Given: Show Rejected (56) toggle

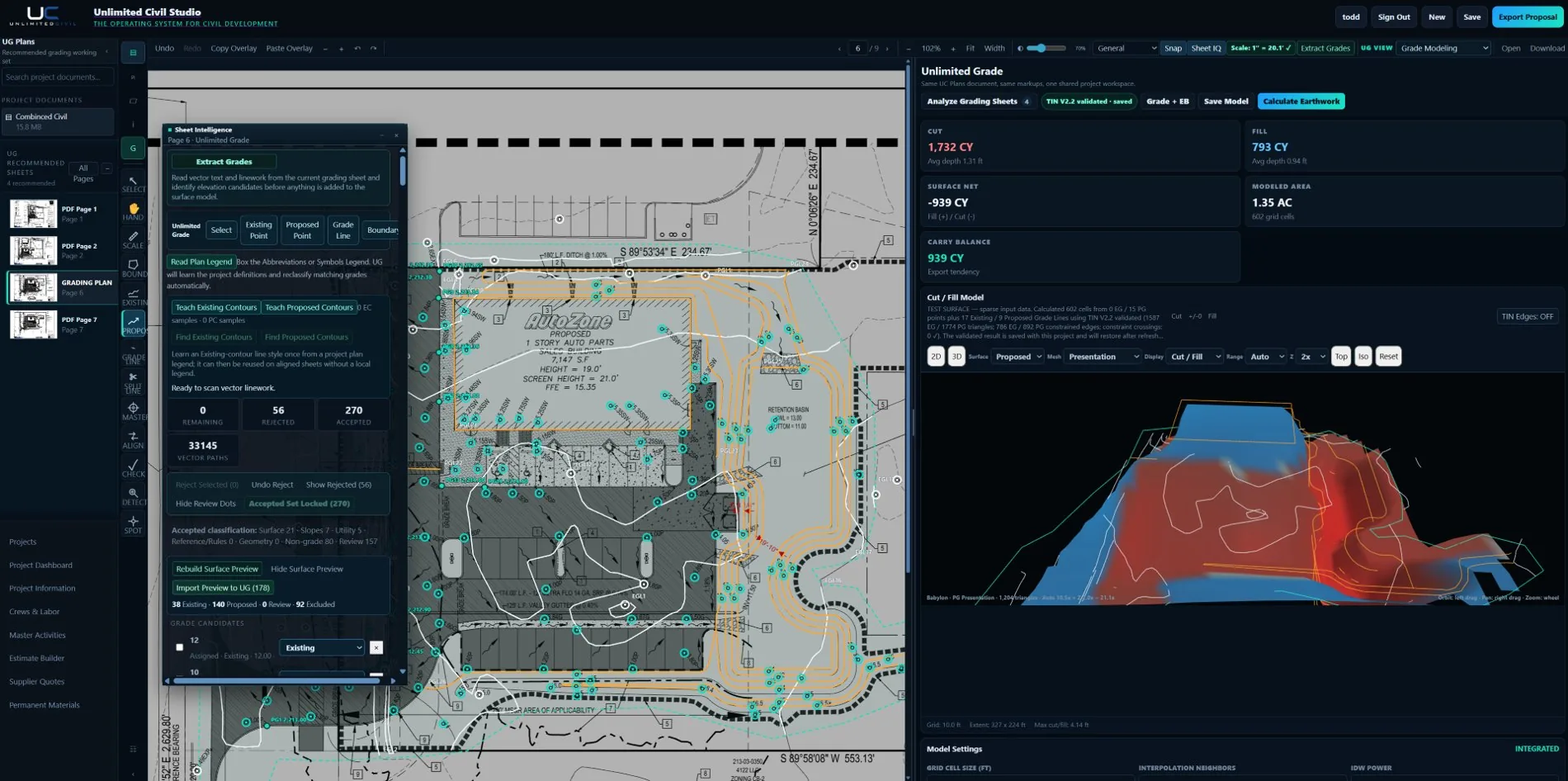Looking at the screenshot, I should pyautogui.click(x=338, y=485).
